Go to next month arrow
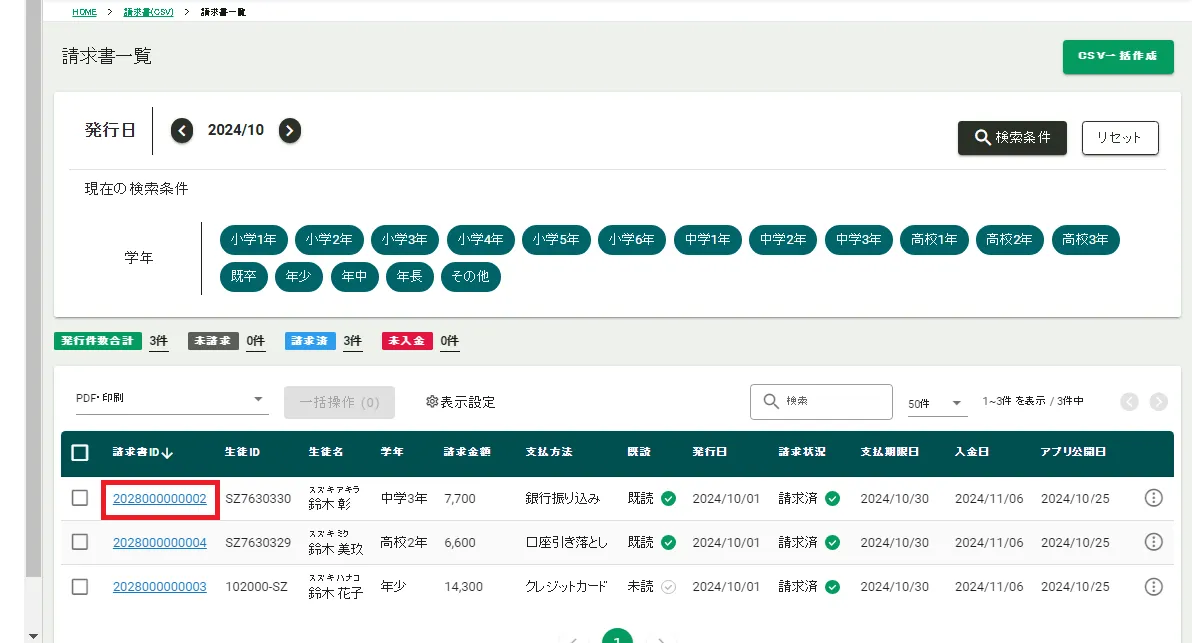This screenshot has width=1192, height=643. coord(290,131)
